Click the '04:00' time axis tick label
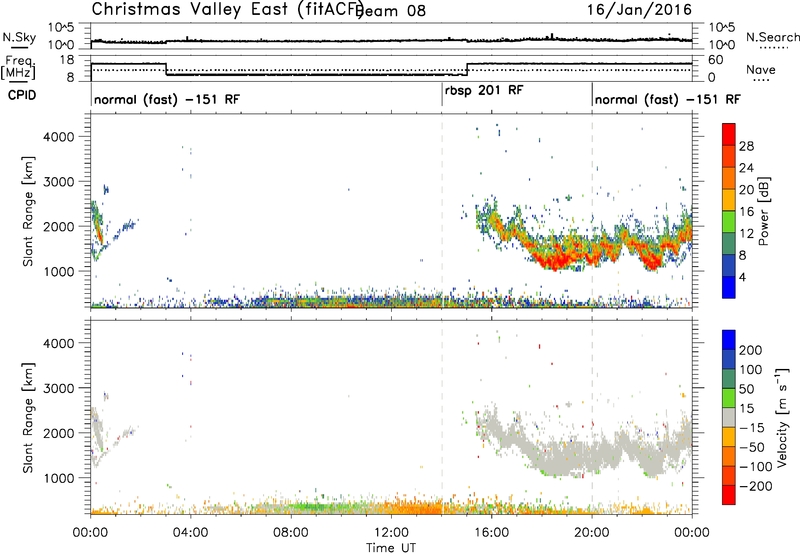800x554 pixels. [191, 533]
